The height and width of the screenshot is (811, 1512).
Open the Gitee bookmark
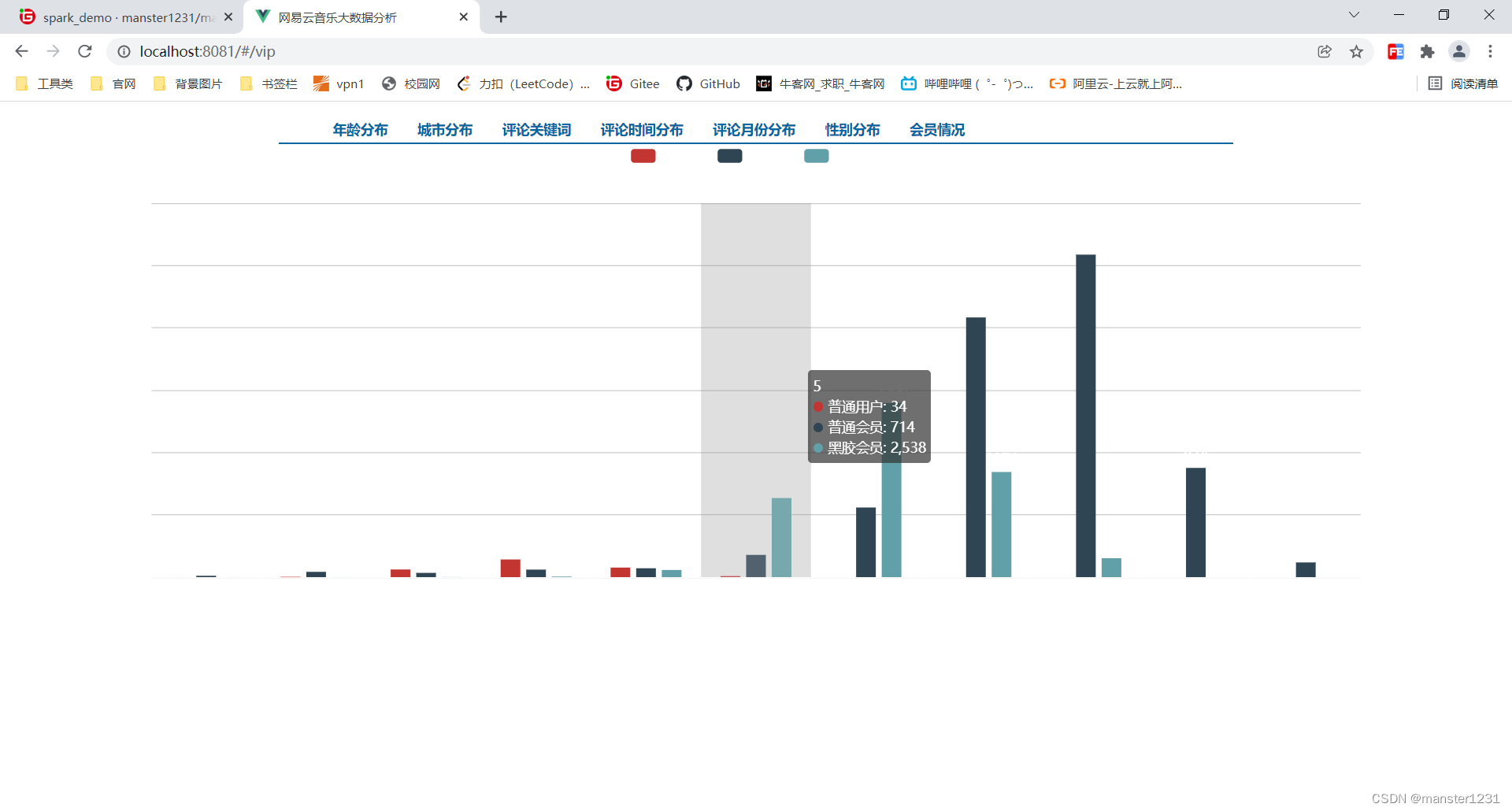pyautogui.click(x=633, y=83)
